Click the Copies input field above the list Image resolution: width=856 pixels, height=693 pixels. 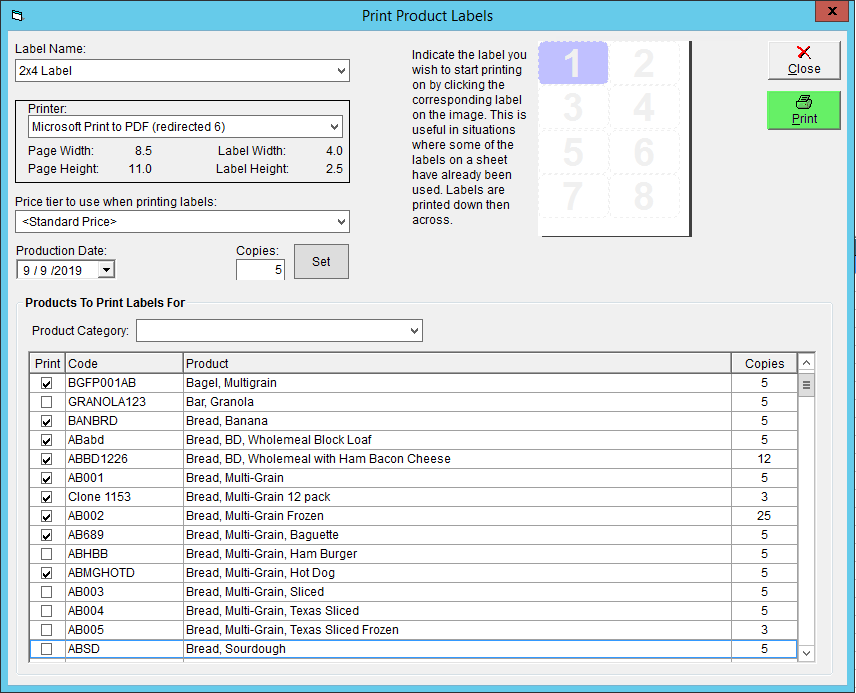[x=260, y=270]
